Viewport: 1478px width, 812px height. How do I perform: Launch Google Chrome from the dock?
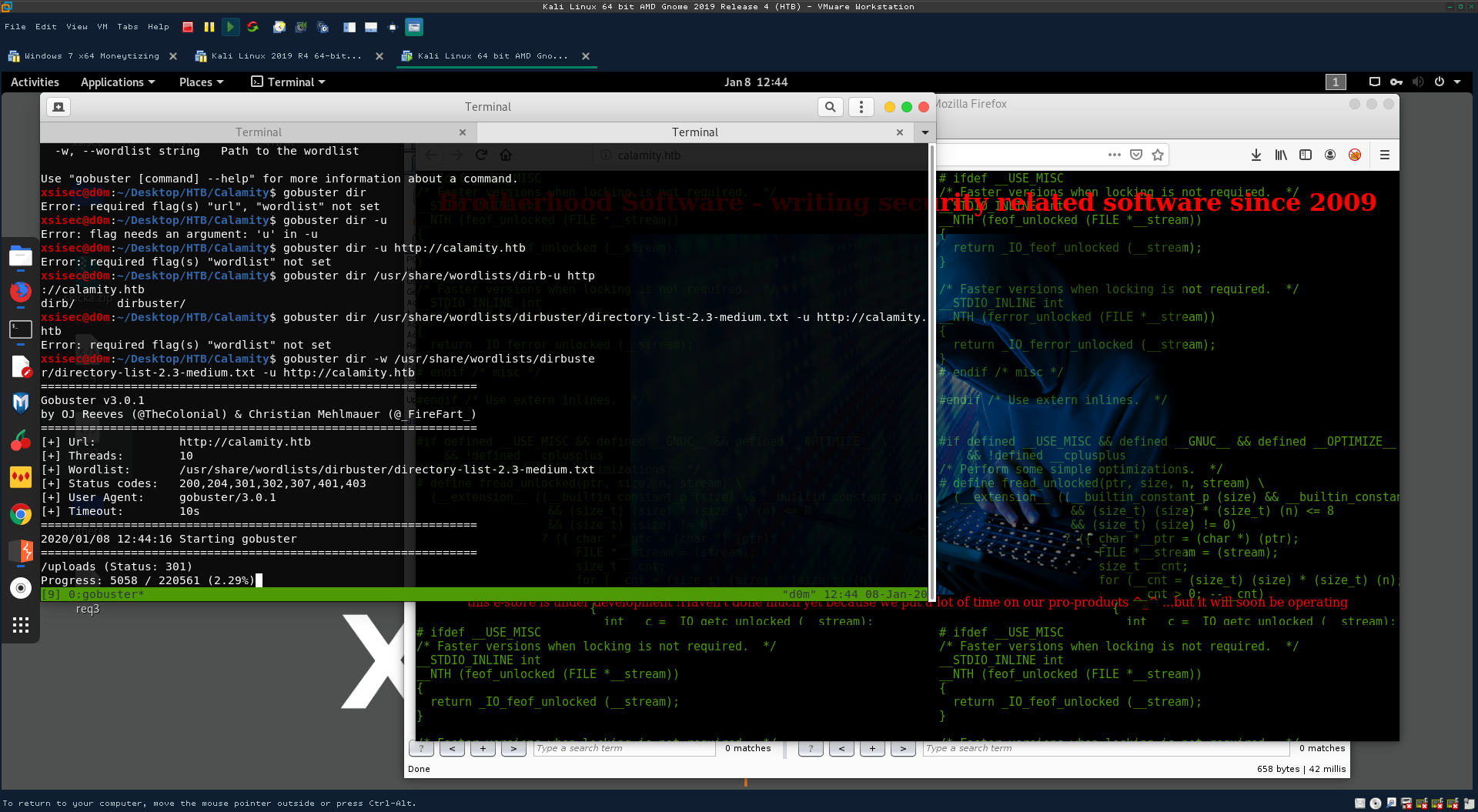coord(21,514)
